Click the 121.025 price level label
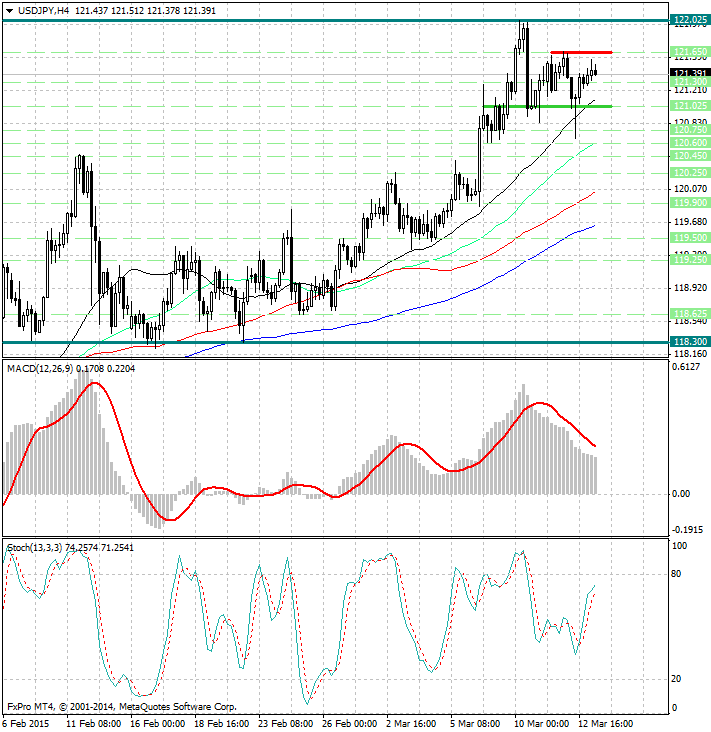The width and height of the screenshot is (711, 732). (x=690, y=106)
